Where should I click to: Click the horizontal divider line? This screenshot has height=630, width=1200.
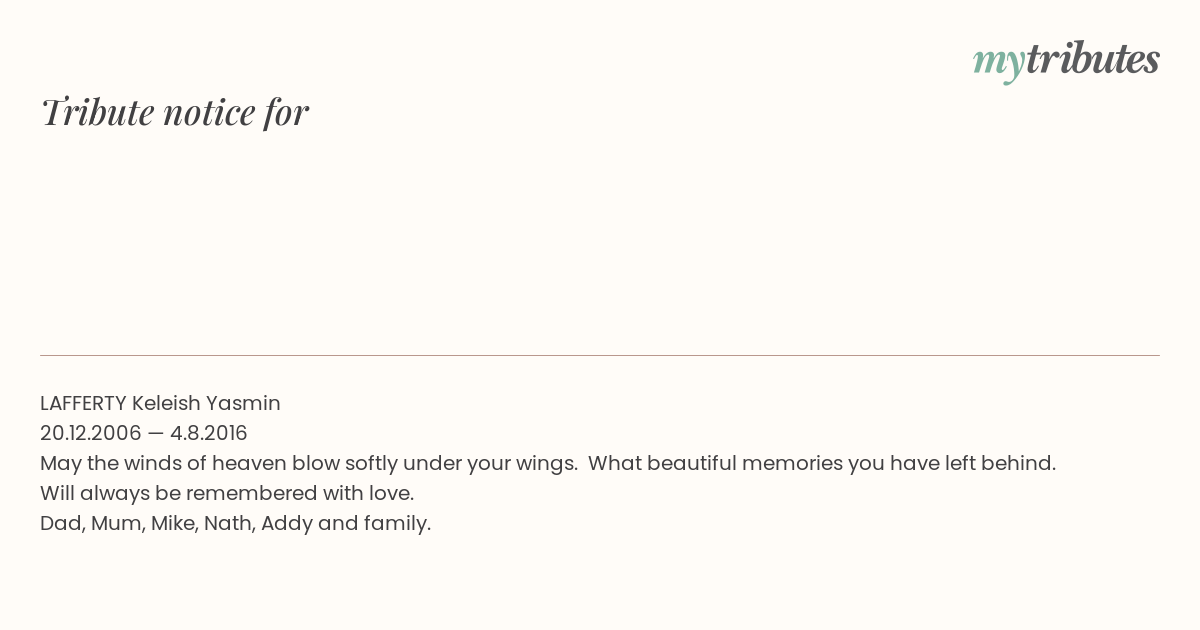click(600, 355)
